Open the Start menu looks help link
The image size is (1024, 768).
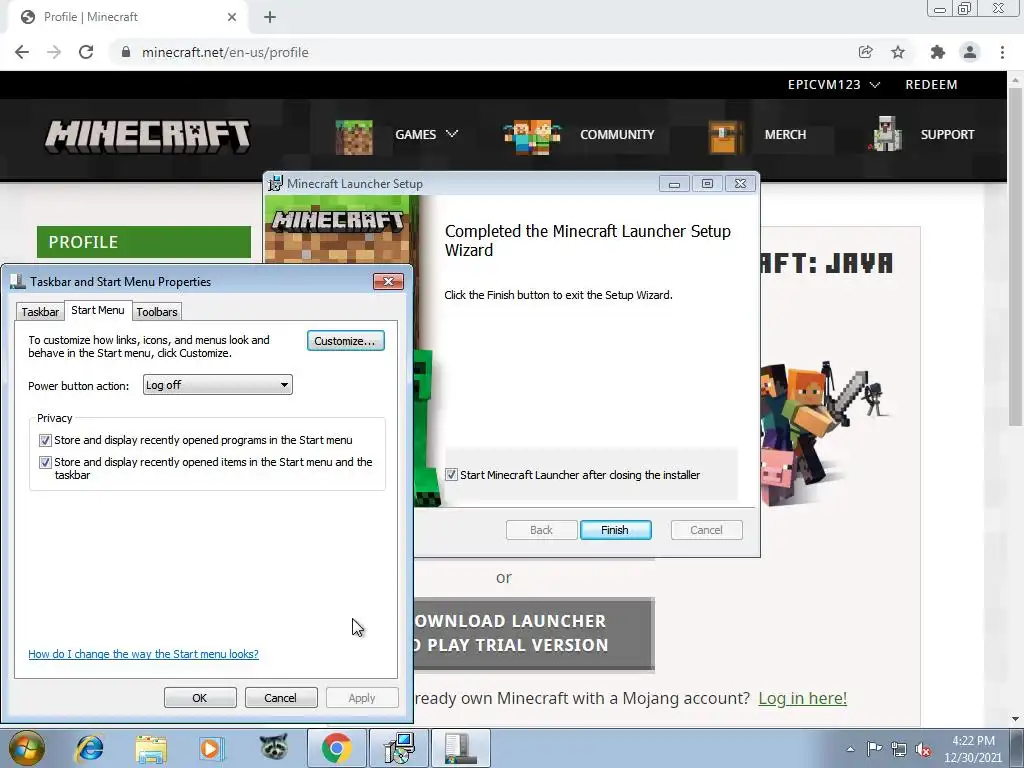144,654
